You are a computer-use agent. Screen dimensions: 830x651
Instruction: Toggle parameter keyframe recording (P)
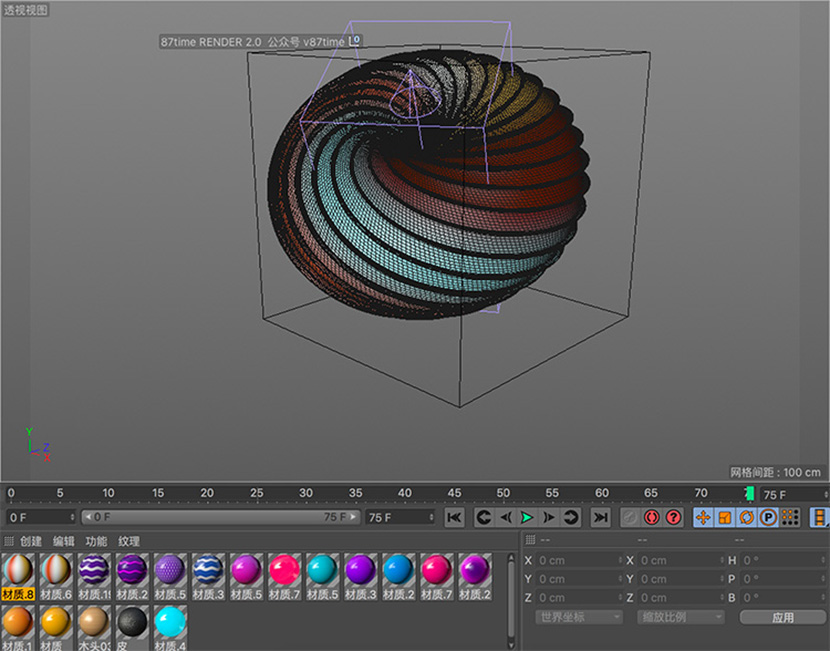(x=768, y=517)
